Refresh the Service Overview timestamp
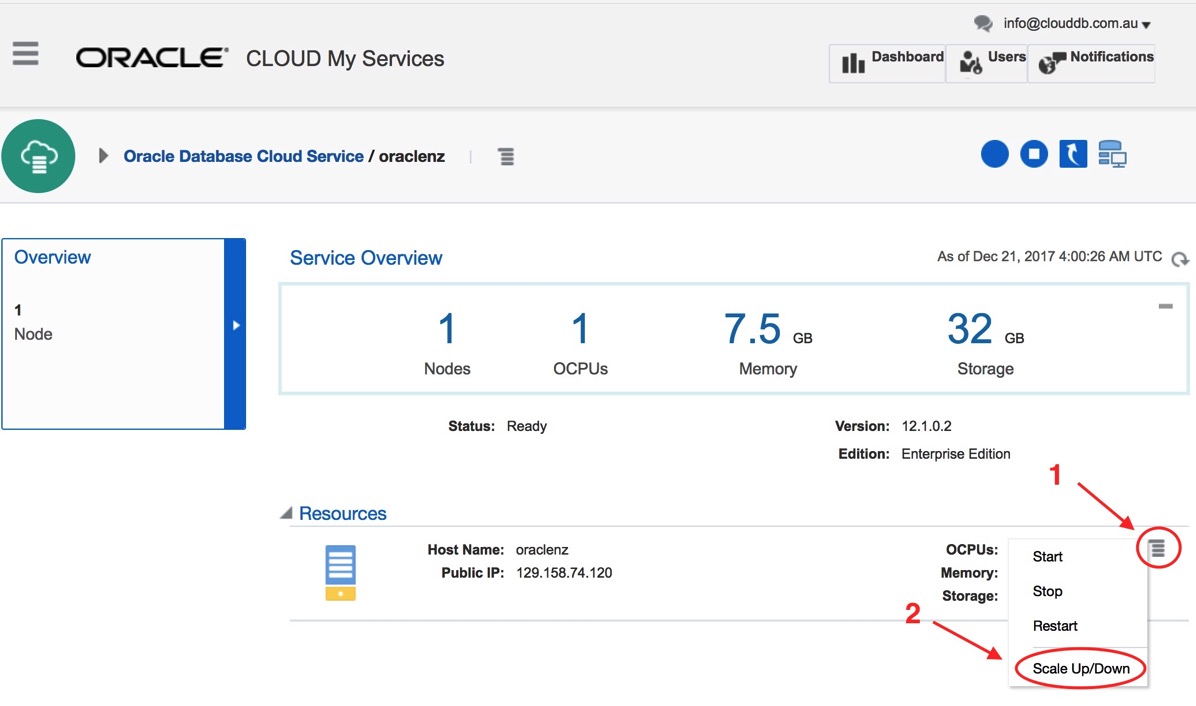The width and height of the screenshot is (1196, 706). point(1180,259)
